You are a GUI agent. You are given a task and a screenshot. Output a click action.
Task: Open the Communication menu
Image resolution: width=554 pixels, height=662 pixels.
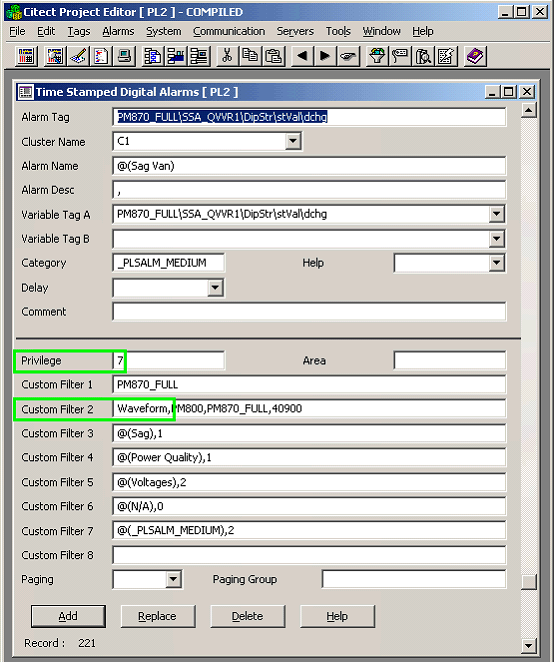(229, 31)
